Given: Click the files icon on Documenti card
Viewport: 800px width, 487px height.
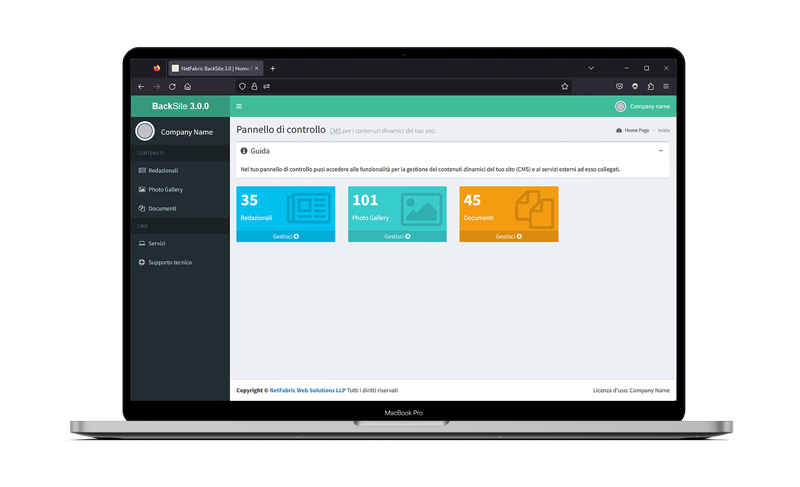Looking at the screenshot, I should coord(534,209).
